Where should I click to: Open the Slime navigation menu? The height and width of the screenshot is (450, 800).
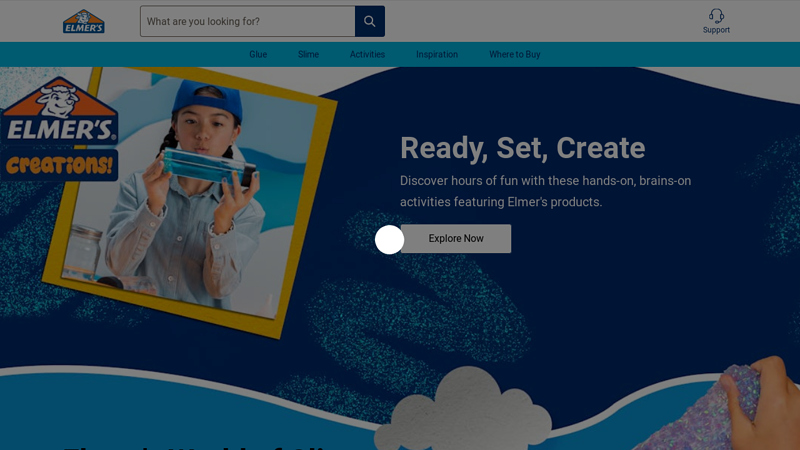tap(308, 54)
